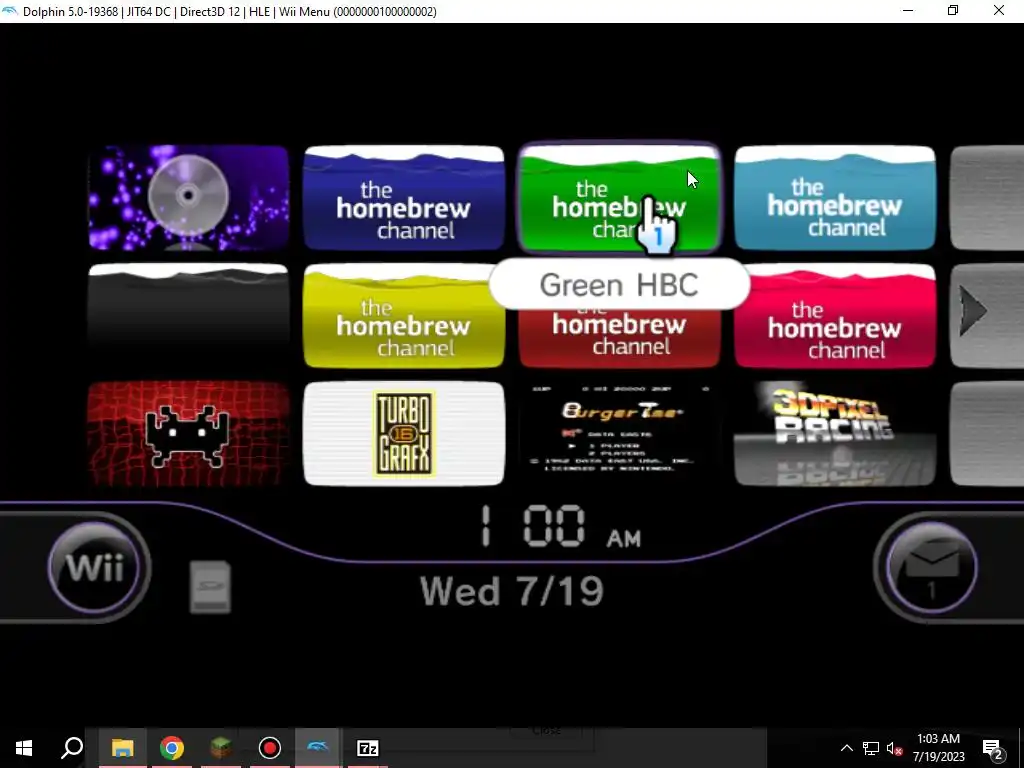
Task: Open Windows Start menu
Action: [24, 748]
